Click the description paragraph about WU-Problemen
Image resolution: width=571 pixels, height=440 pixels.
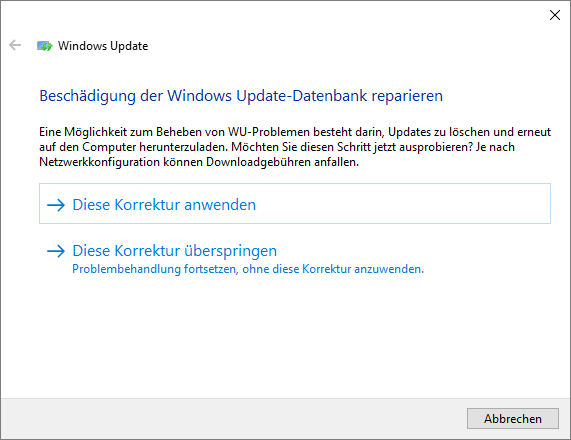coord(295,147)
